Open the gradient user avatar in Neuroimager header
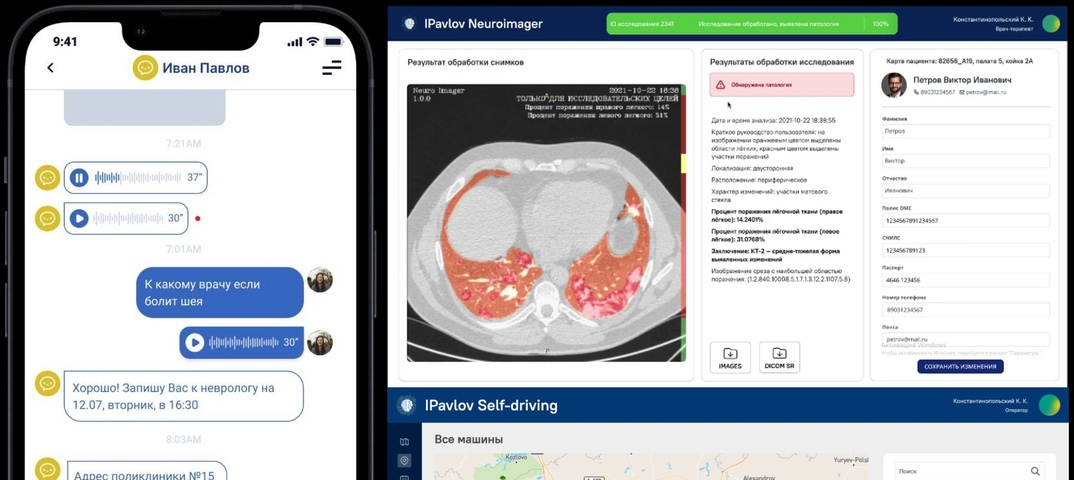This screenshot has height=480, width=1074. pos(1051,24)
